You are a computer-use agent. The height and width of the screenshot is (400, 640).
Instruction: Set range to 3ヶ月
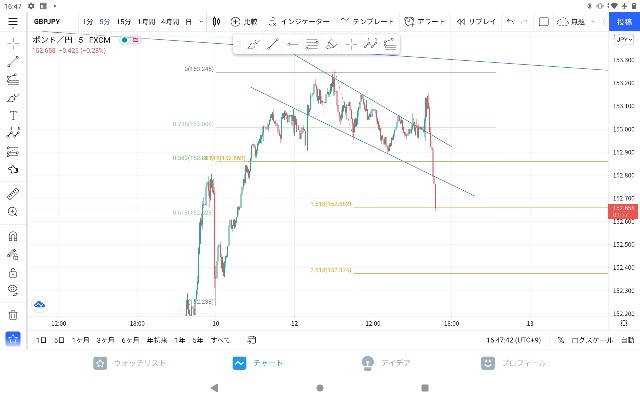105,340
